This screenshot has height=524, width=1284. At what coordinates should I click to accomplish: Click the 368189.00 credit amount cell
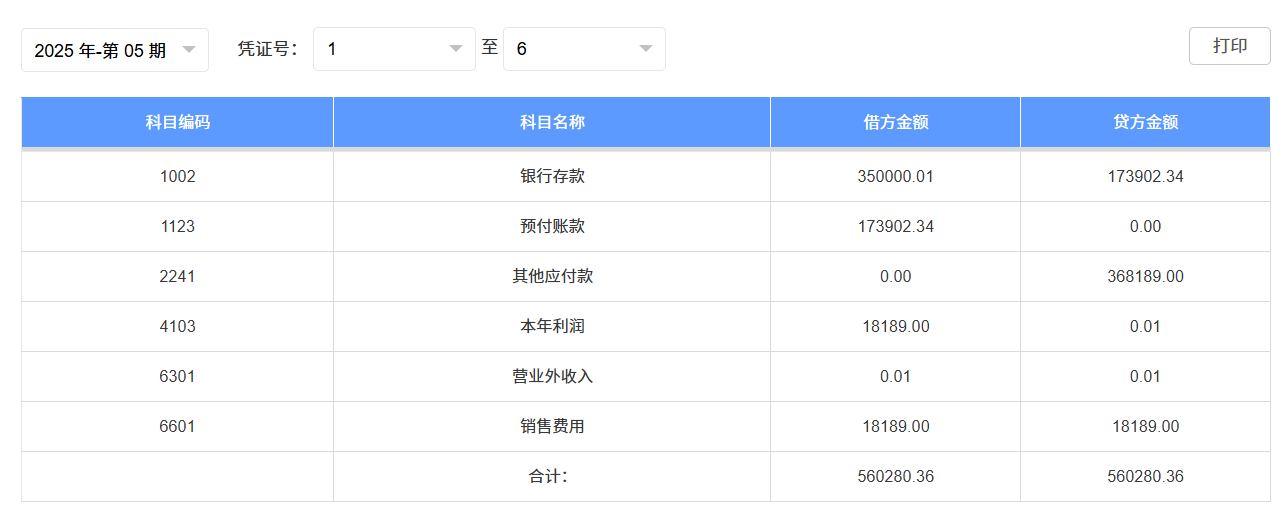(x=1146, y=276)
